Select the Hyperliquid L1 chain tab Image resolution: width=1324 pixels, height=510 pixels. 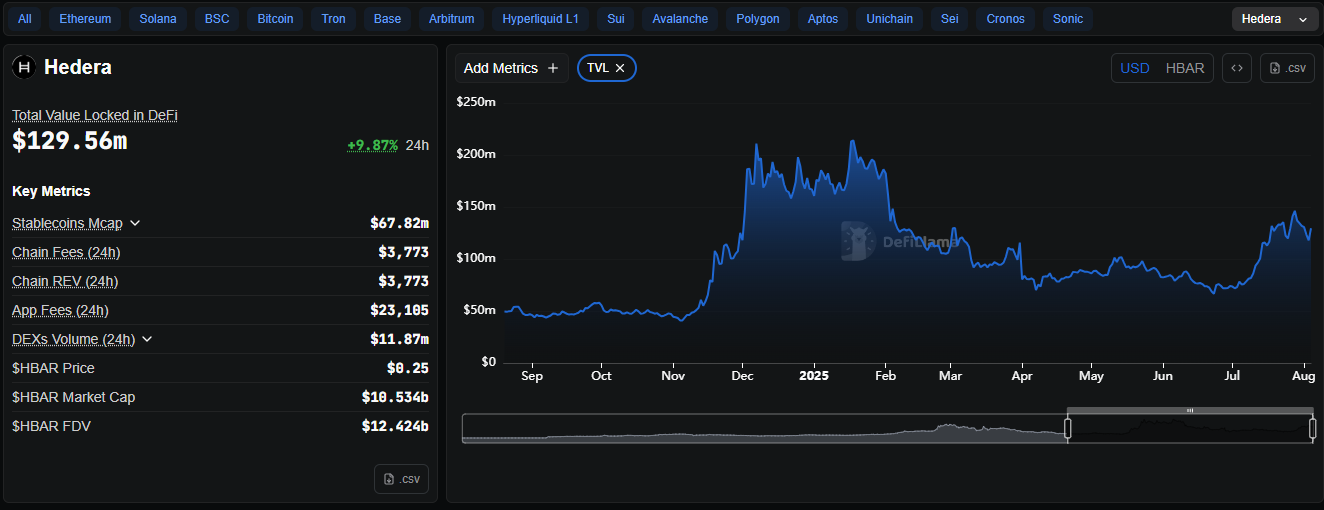tap(541, 19)
